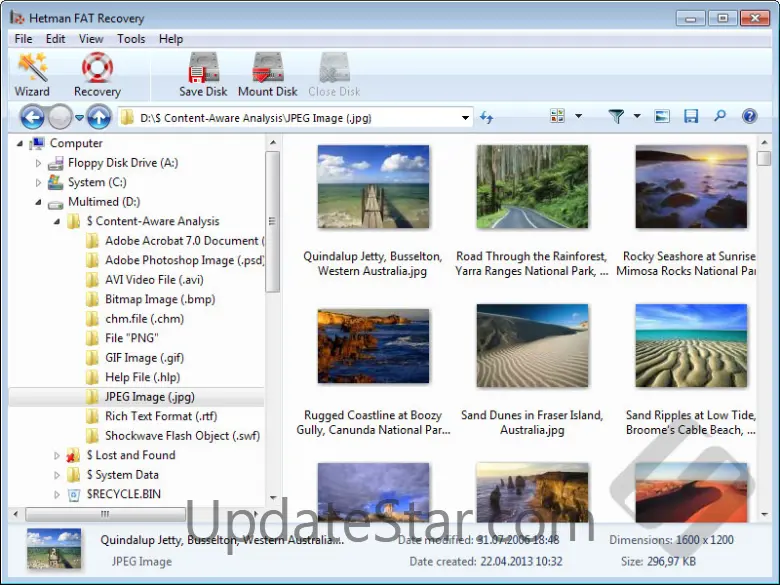Click the Multimed (D:) drive icon
Screen dimensions: 780x585
point(55,203)
